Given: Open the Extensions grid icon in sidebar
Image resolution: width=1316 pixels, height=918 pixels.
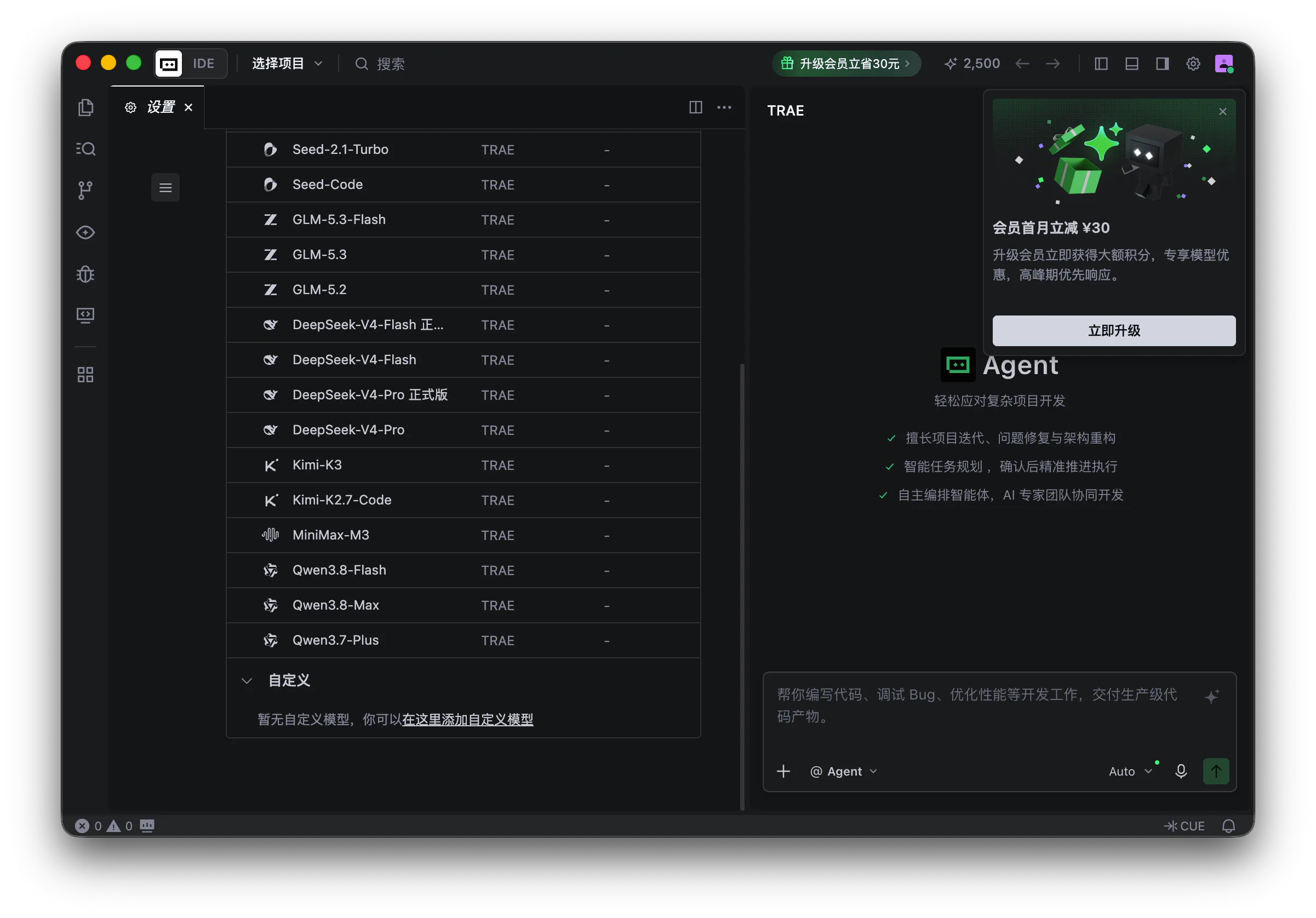Looking at the screenshot, I should (85, 375).
